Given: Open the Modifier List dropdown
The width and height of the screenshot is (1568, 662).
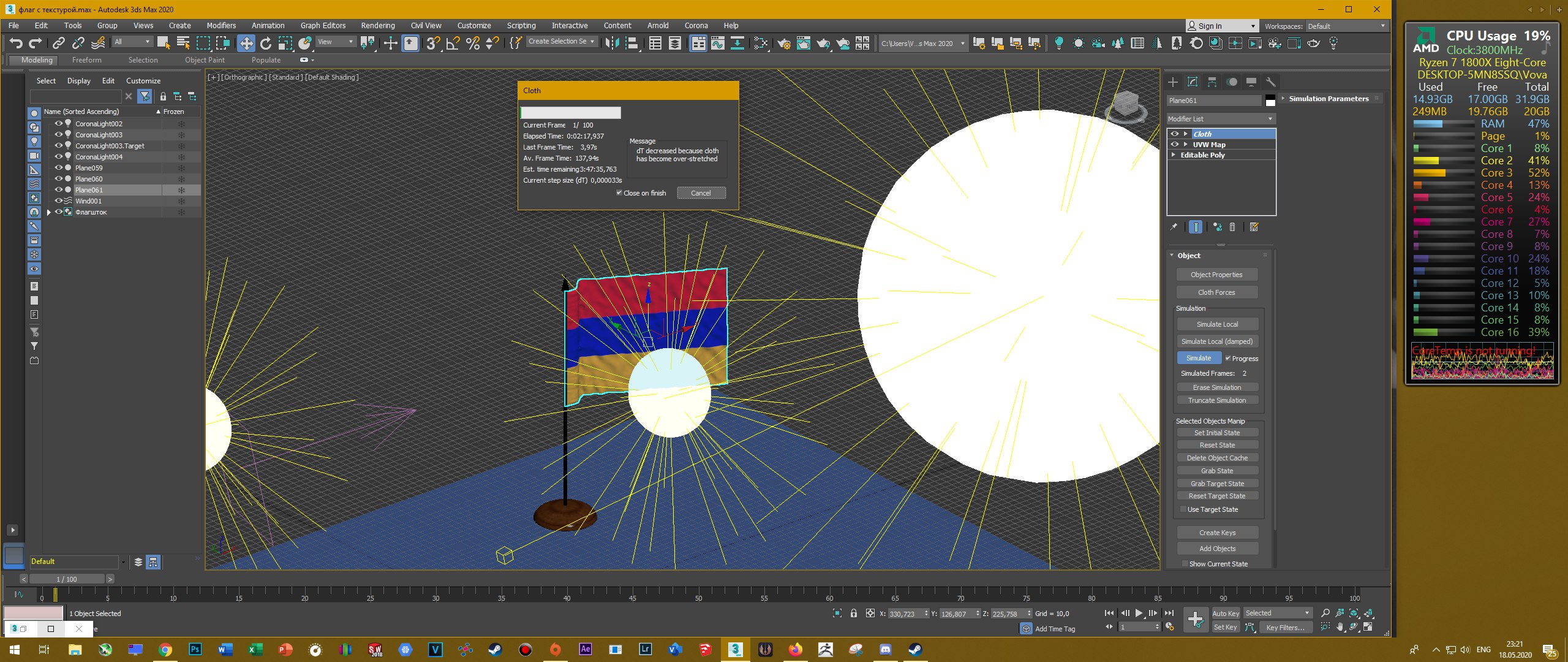Looking at the screenshot, I should point(1221,119).
